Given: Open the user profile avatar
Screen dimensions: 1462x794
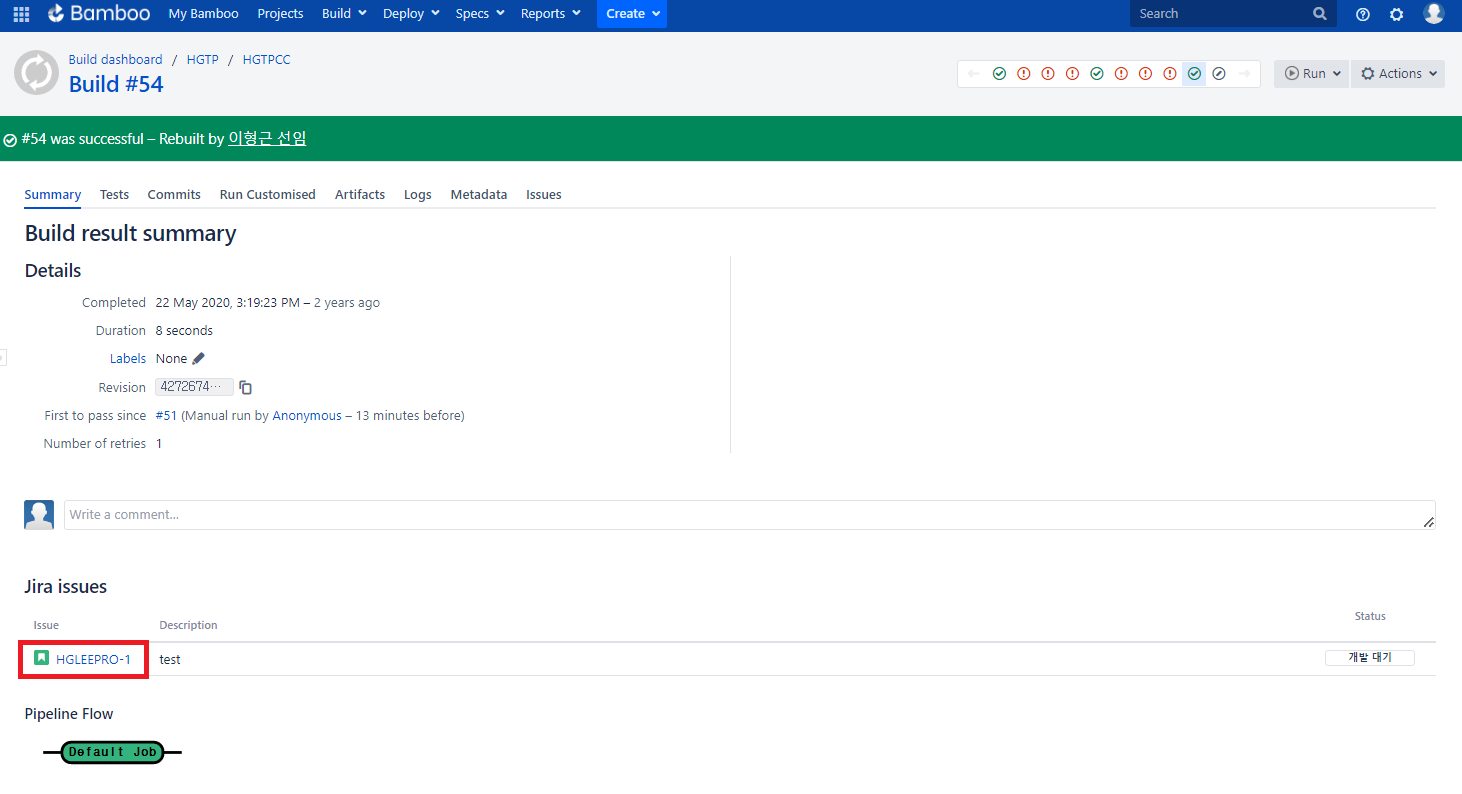Looking at the screenshot, I should click(x=1434, y=13).
